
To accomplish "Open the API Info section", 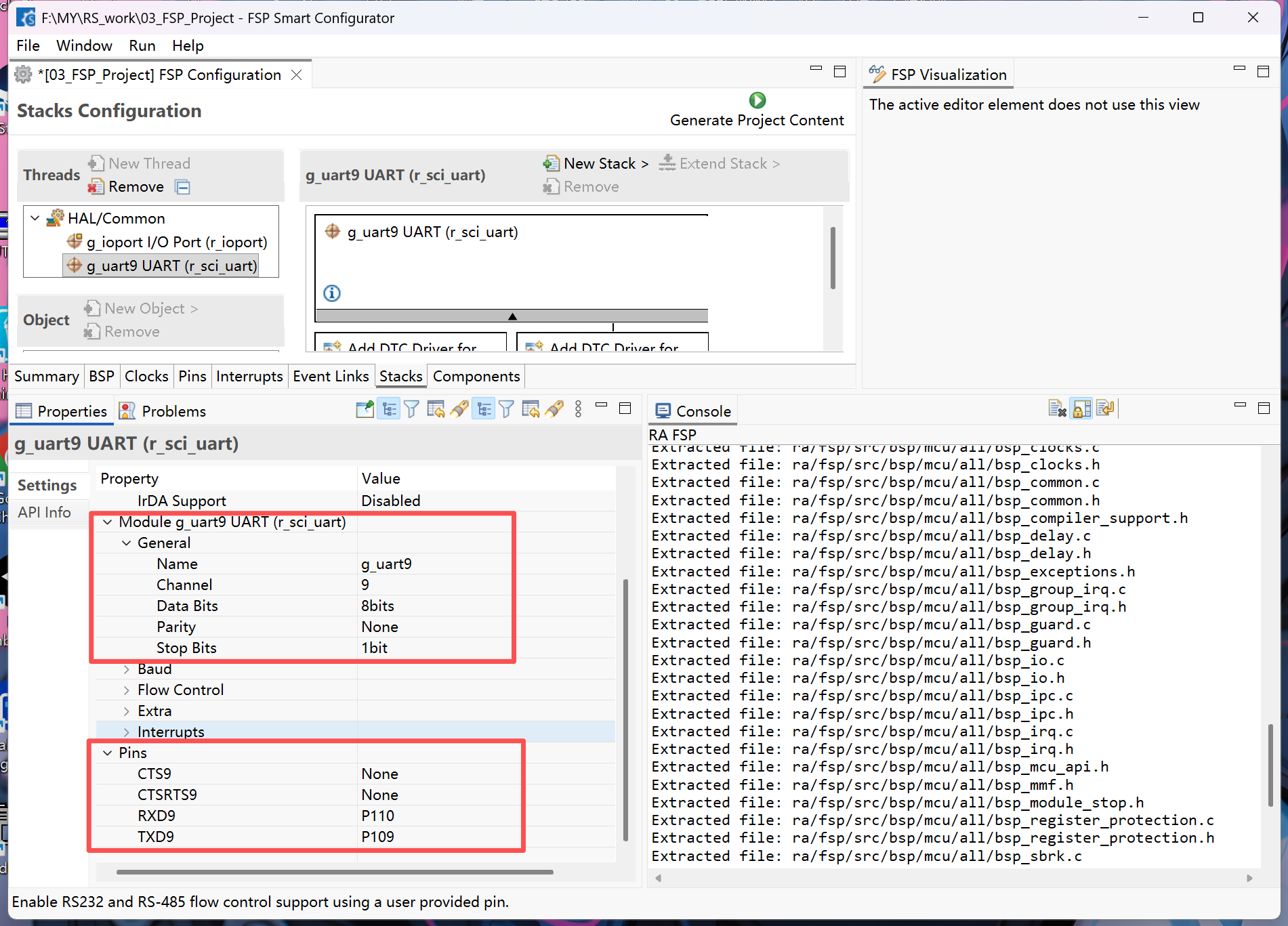I will pyautogui.click(x=44, y=513).
